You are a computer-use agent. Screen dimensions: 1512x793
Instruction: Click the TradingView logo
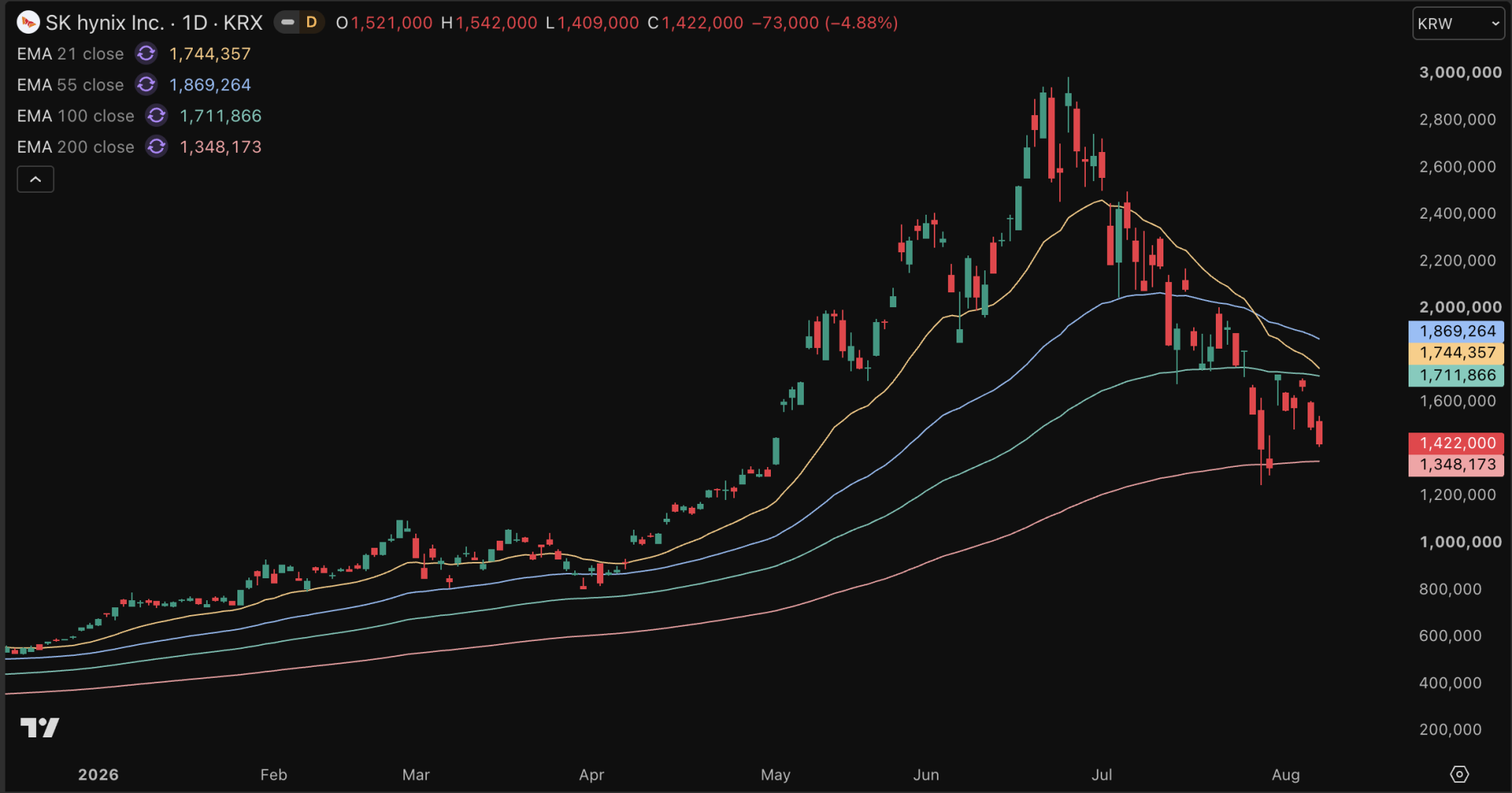coord(39,728)
